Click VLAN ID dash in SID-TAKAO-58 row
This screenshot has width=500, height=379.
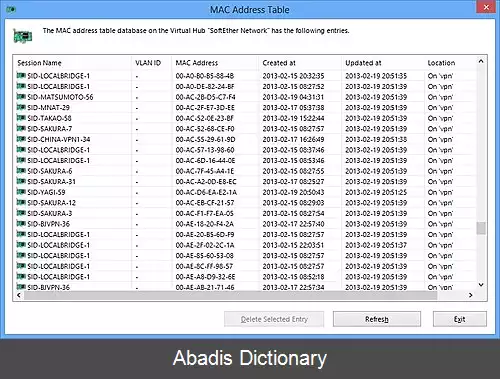pos(137,119)
